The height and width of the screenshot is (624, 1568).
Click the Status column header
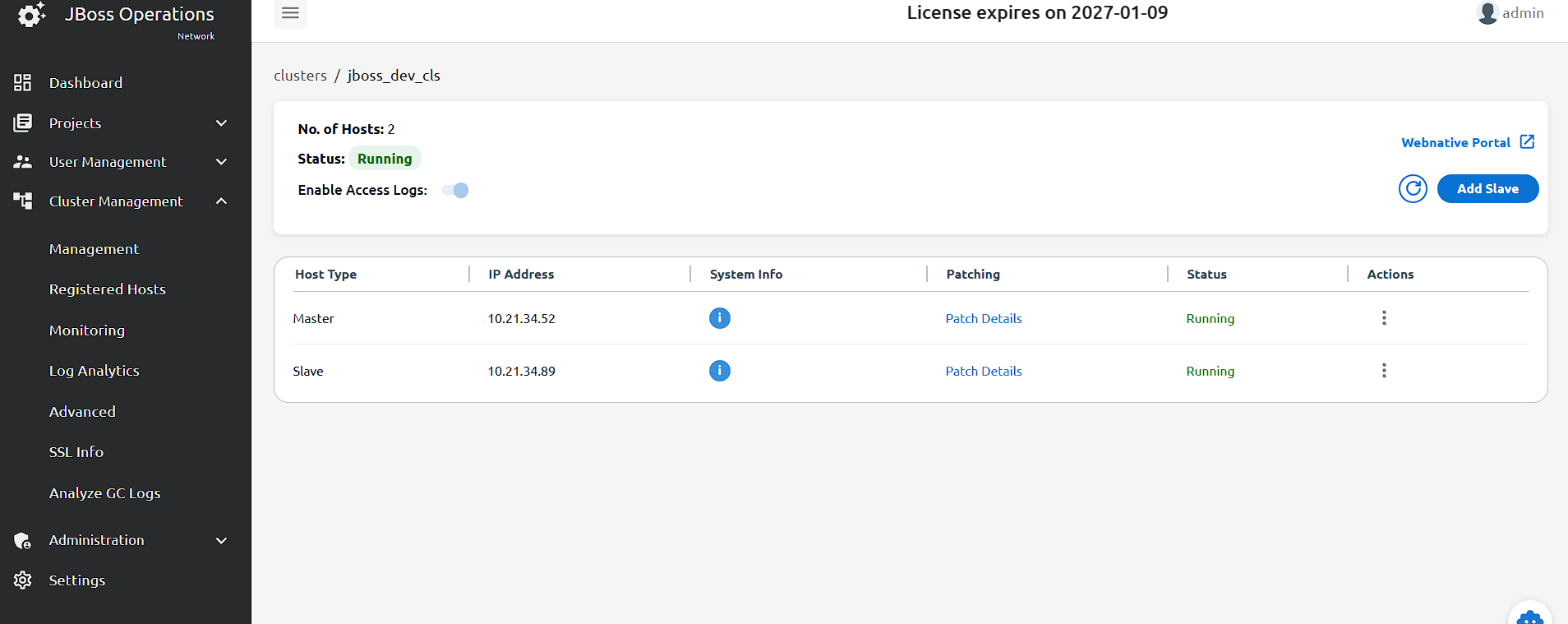pyautogui.click(x=1206, y=274)
